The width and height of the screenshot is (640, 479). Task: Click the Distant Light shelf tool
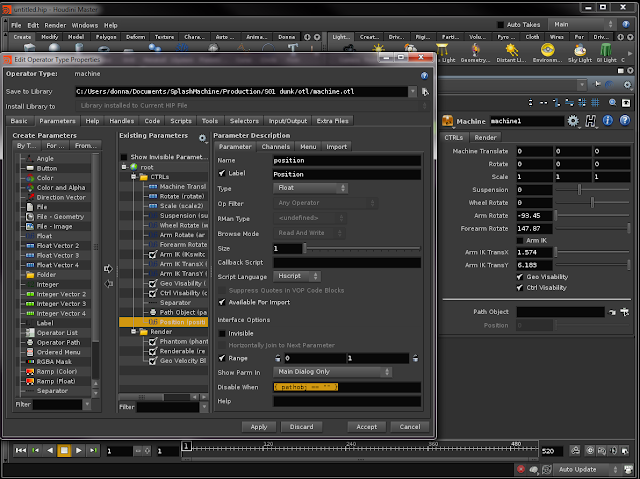[x=511, y=53]
